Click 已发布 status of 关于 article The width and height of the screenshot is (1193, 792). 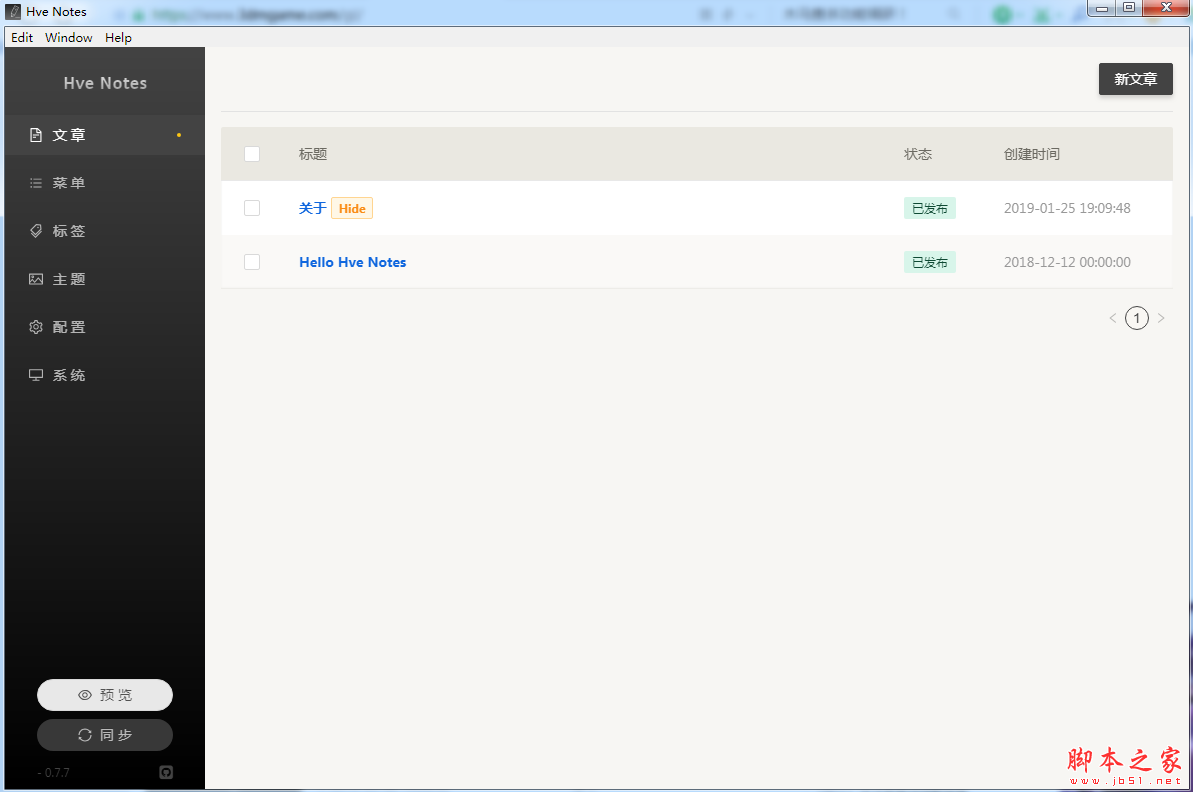930,208
